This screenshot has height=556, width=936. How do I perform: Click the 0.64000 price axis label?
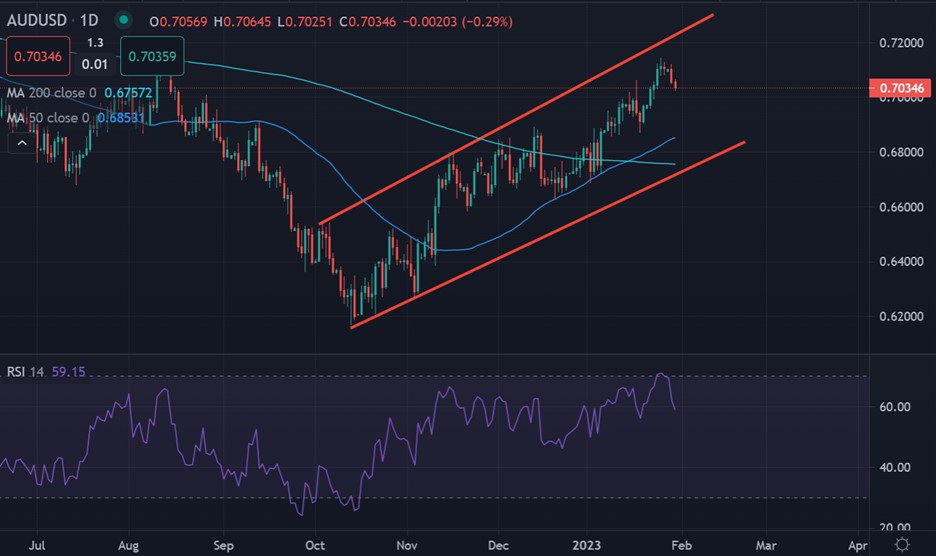(901, 261)
